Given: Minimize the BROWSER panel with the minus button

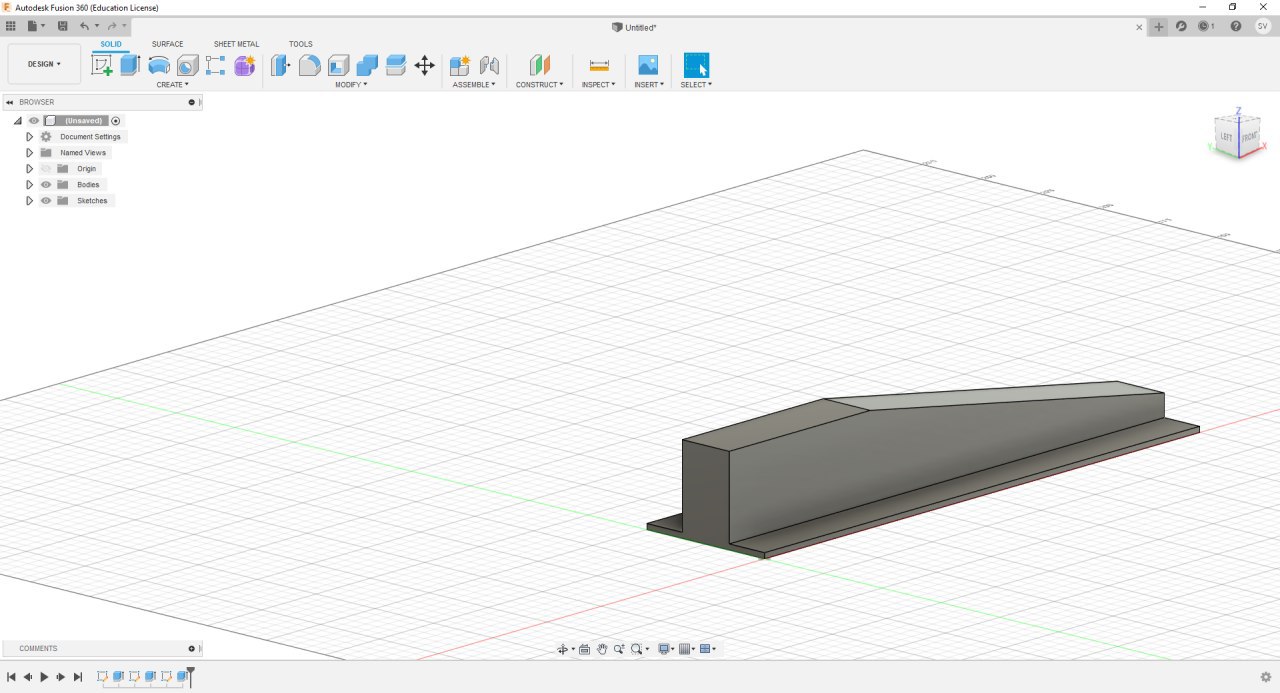Looking at the screenshot, I should (x=191, y=102).
